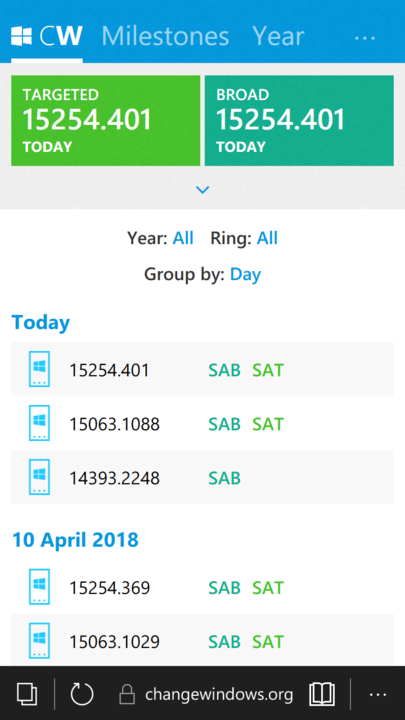This screenshot has width=405, height=720.
Task: Open the Broad 15254.401 tile
Action: tap(299, 120)
